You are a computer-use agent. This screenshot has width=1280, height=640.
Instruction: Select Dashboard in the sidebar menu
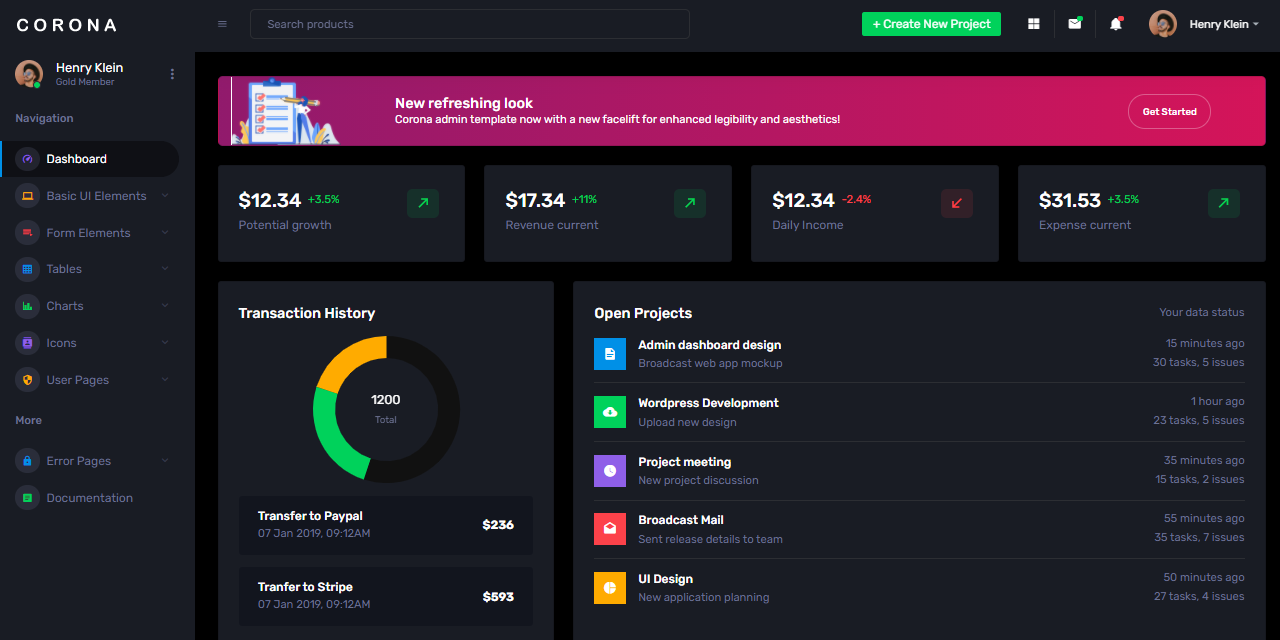[90, 159]
